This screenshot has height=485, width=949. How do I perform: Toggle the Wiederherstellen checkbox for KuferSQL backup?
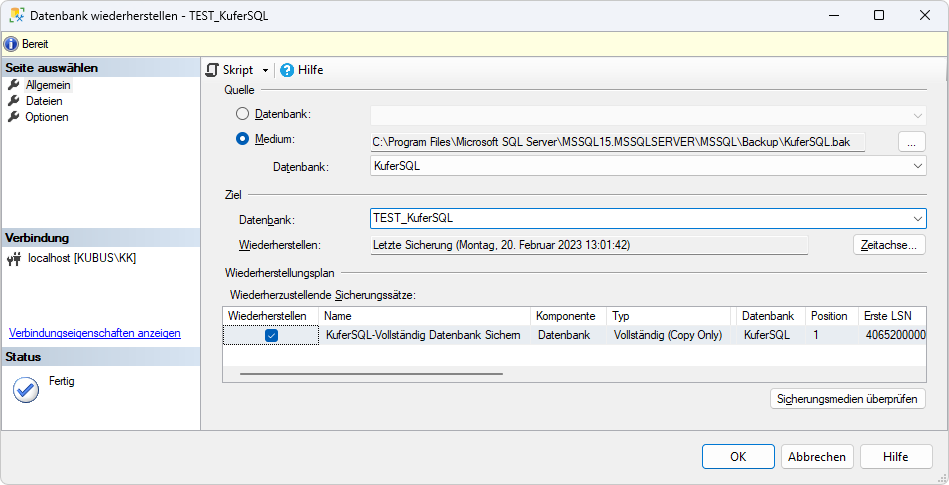coord(271,335)
